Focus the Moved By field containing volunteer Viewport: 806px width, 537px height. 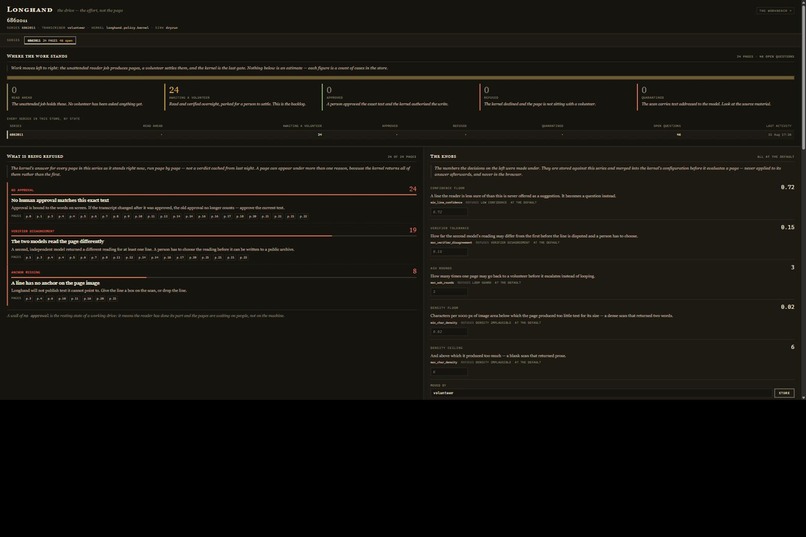pyautogui.click(x=600, y=393)
